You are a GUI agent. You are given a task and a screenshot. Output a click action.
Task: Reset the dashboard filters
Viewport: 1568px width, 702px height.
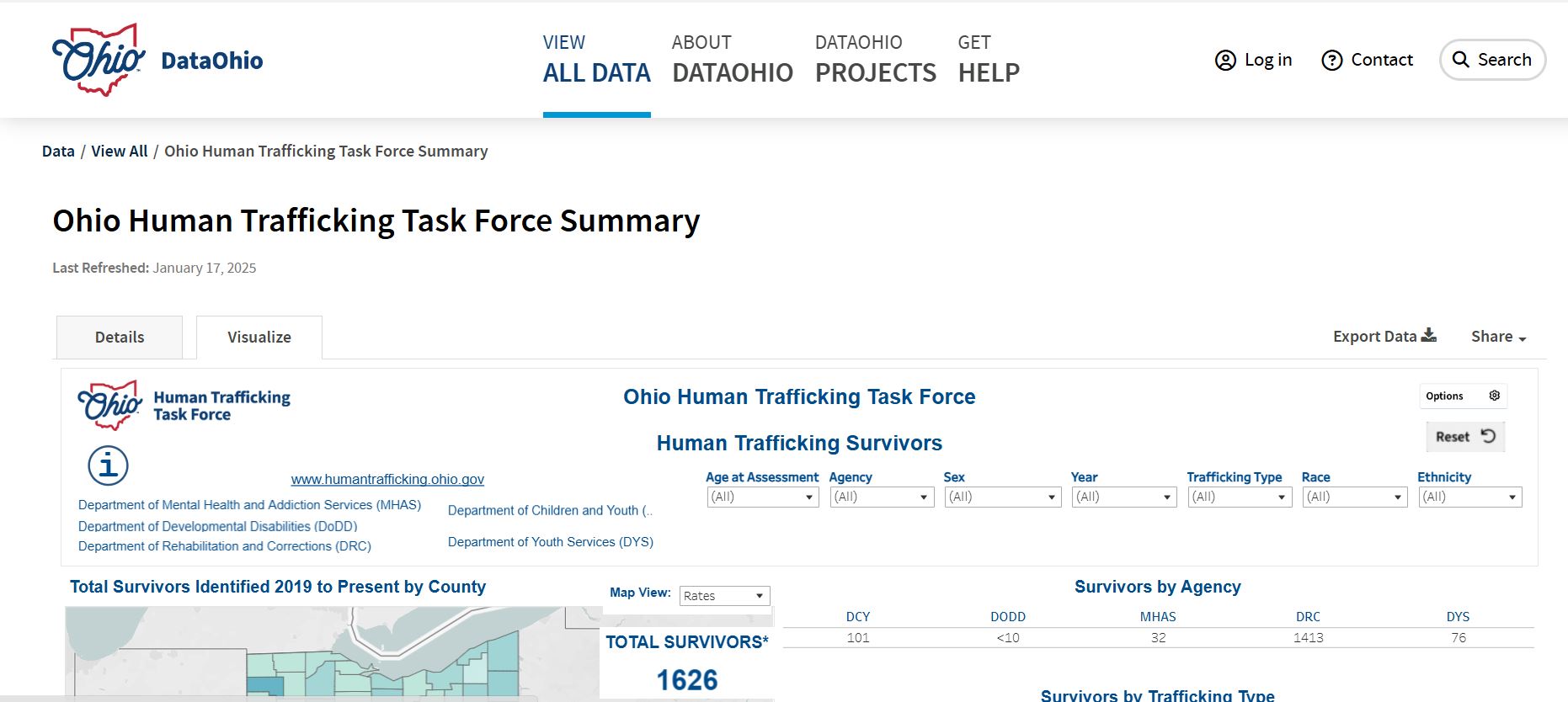click(x=1464, y=437)
